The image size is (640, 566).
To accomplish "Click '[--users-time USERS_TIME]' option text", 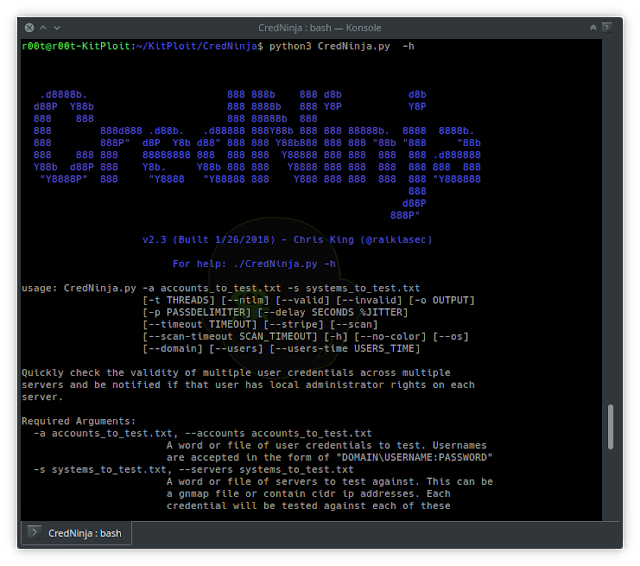I will tap(345, 348).
